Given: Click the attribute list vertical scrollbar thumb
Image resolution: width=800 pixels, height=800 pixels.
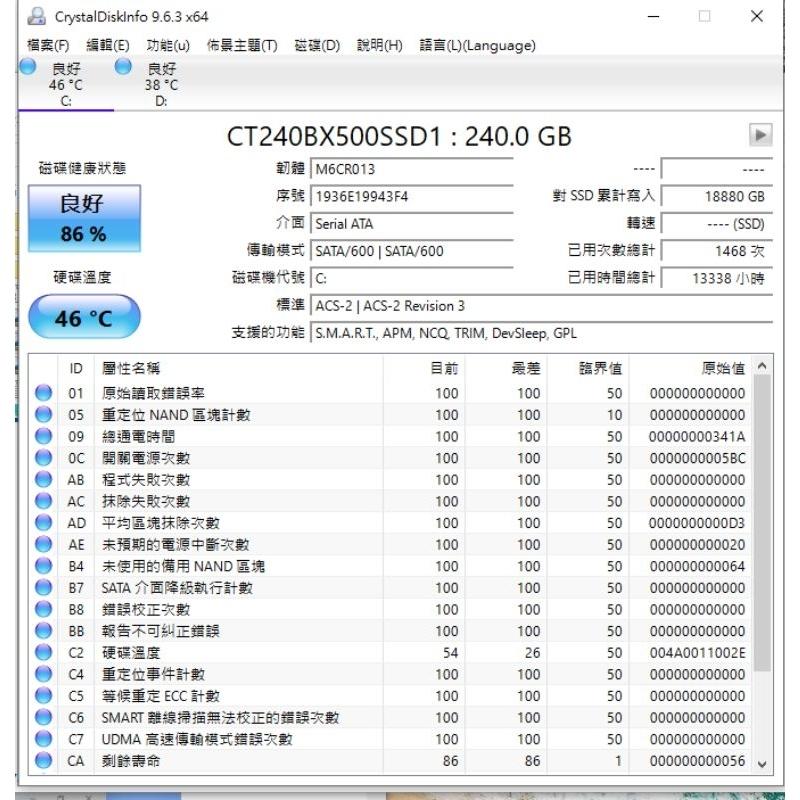Looking at the screenshot, I should pos(762,523).
